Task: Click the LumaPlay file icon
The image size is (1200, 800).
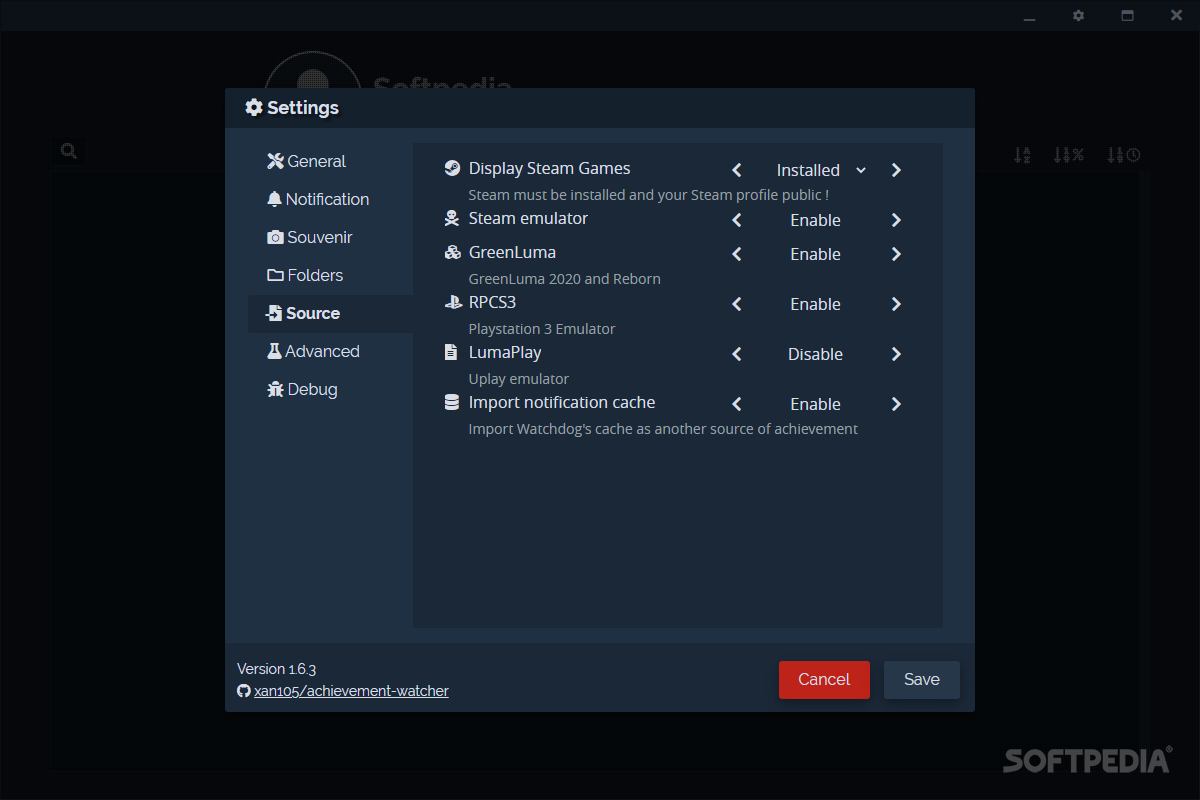Action: (x=452, y=352)
